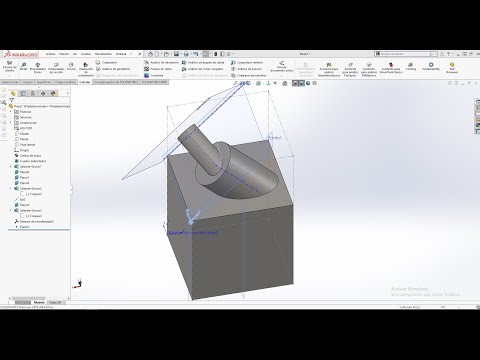Open the Archivo menu
The width and height of the screenshot is (480, 360).
pyautogui.click(x=50, y=54)
